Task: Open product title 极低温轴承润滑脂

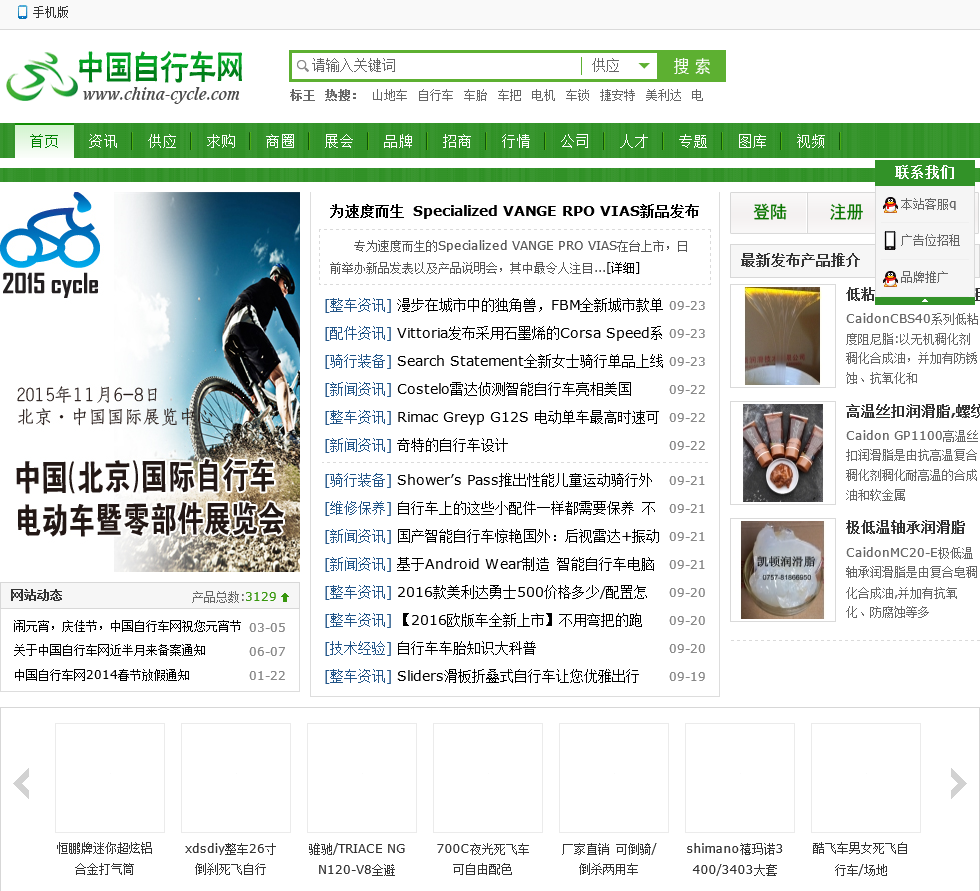Action: pos(905,527)
